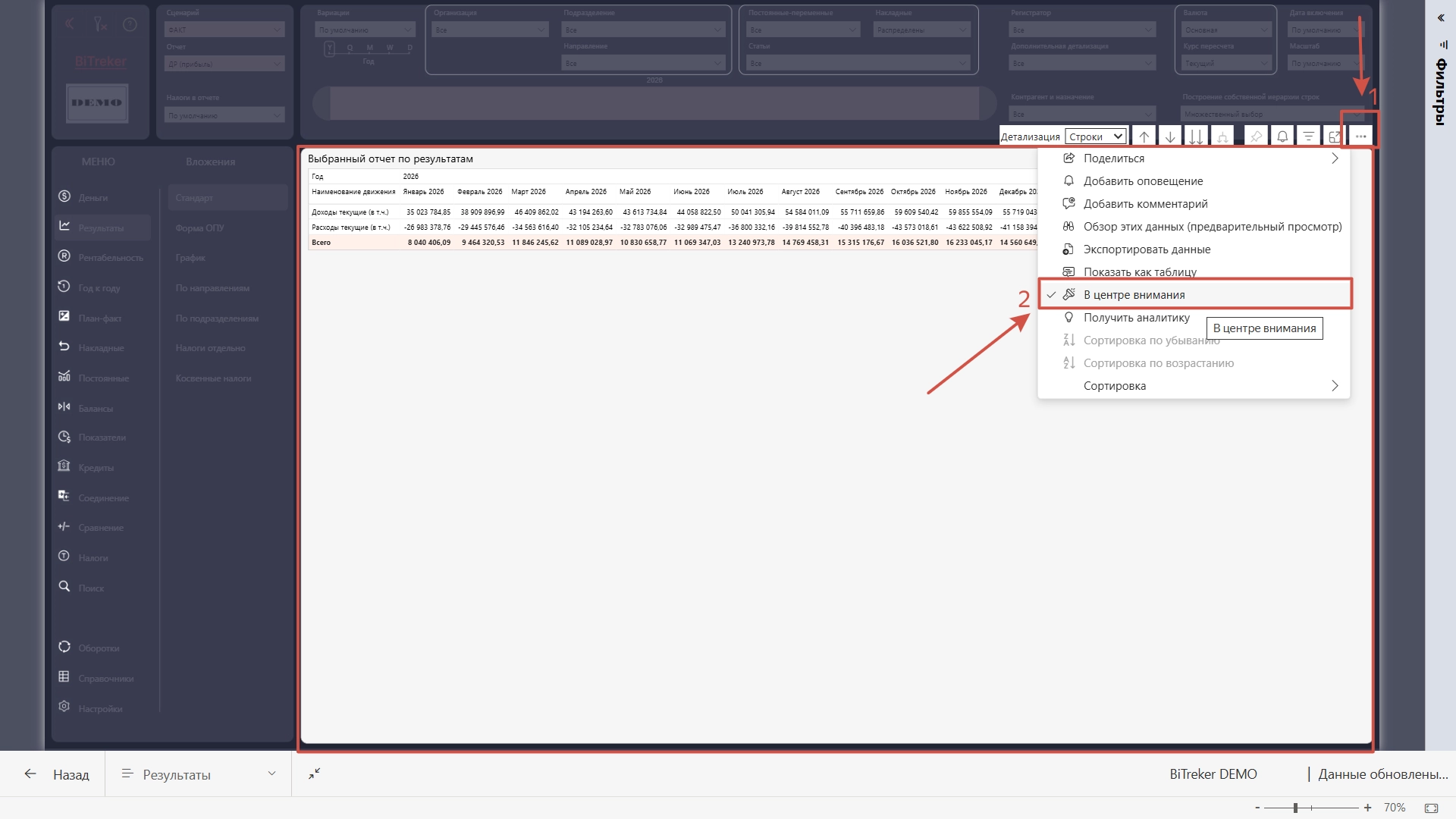Expand the 'Результаты' page selector chevron
Viewport: 1456px width, 819px height.
click(x=271, y=773)
